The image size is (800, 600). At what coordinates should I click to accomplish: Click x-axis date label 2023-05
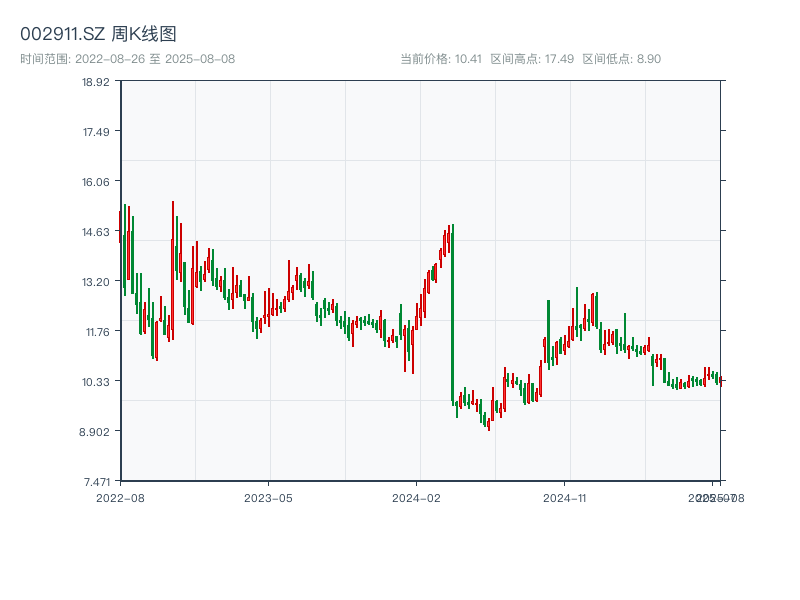click(268, 498)
